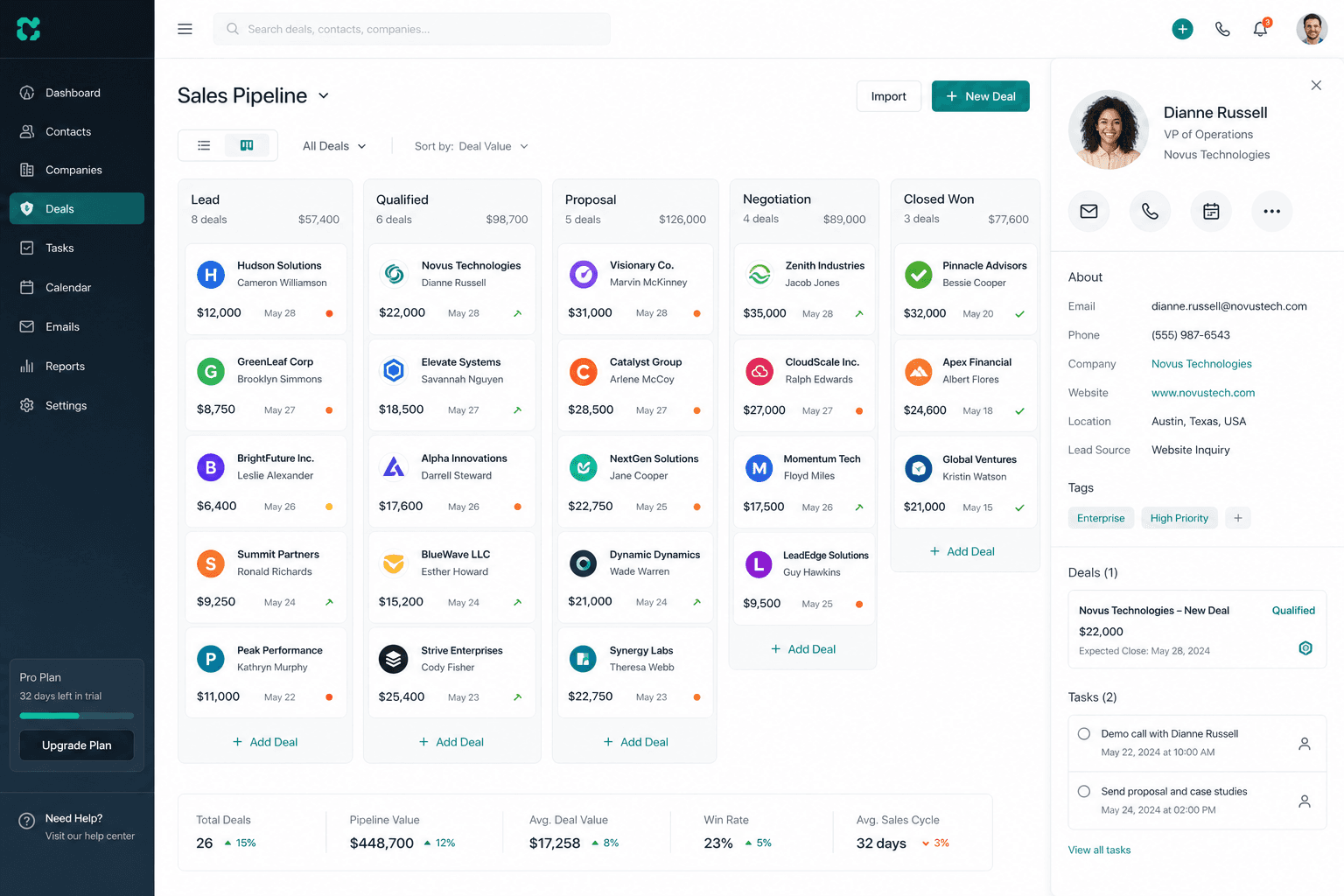
Task: Click the deal hexagon icon in Novus deal card
Action: tap(1305, 647)
